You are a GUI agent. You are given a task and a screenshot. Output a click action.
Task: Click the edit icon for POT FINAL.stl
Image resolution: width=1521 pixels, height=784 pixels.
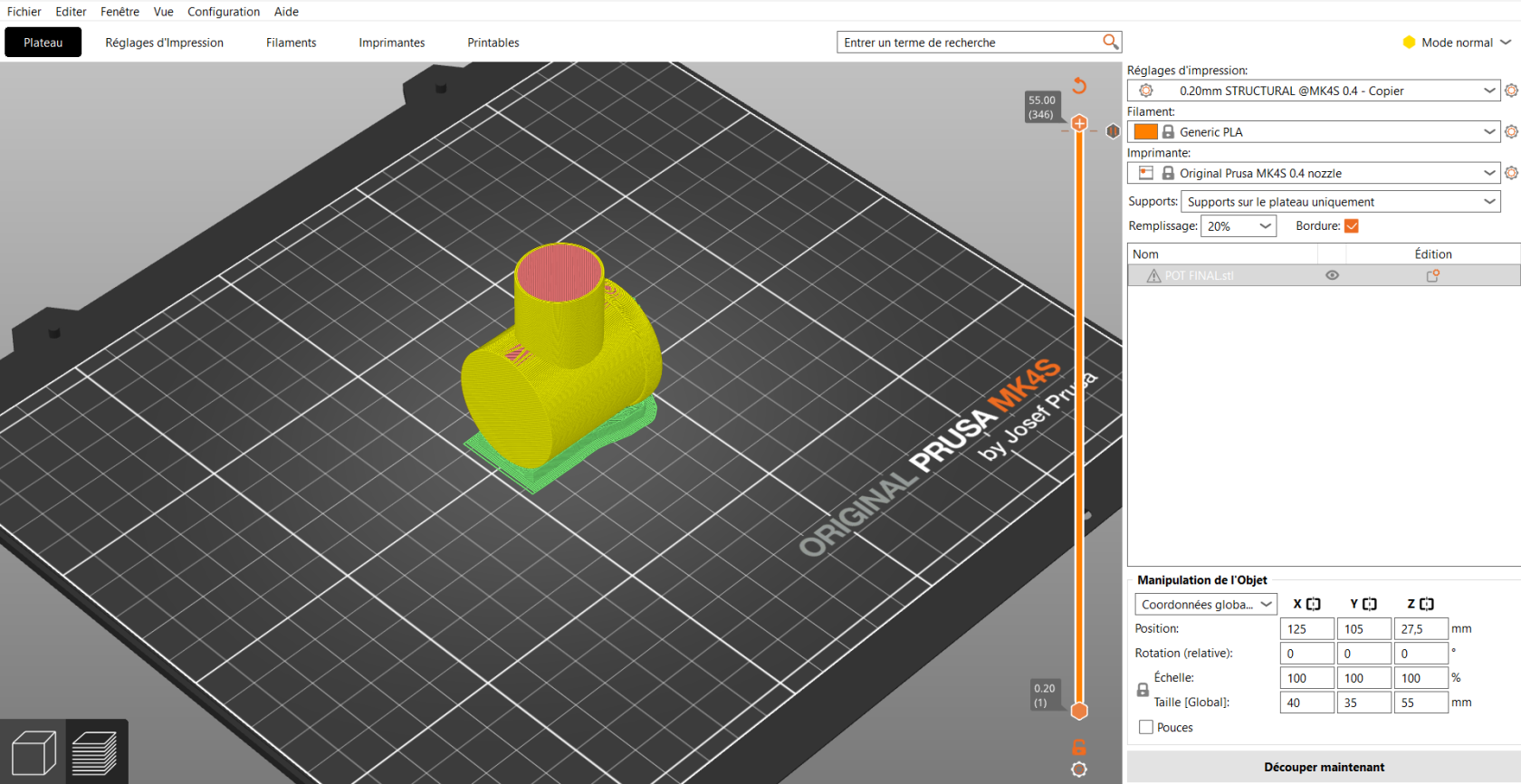[x=1433, y=275]
